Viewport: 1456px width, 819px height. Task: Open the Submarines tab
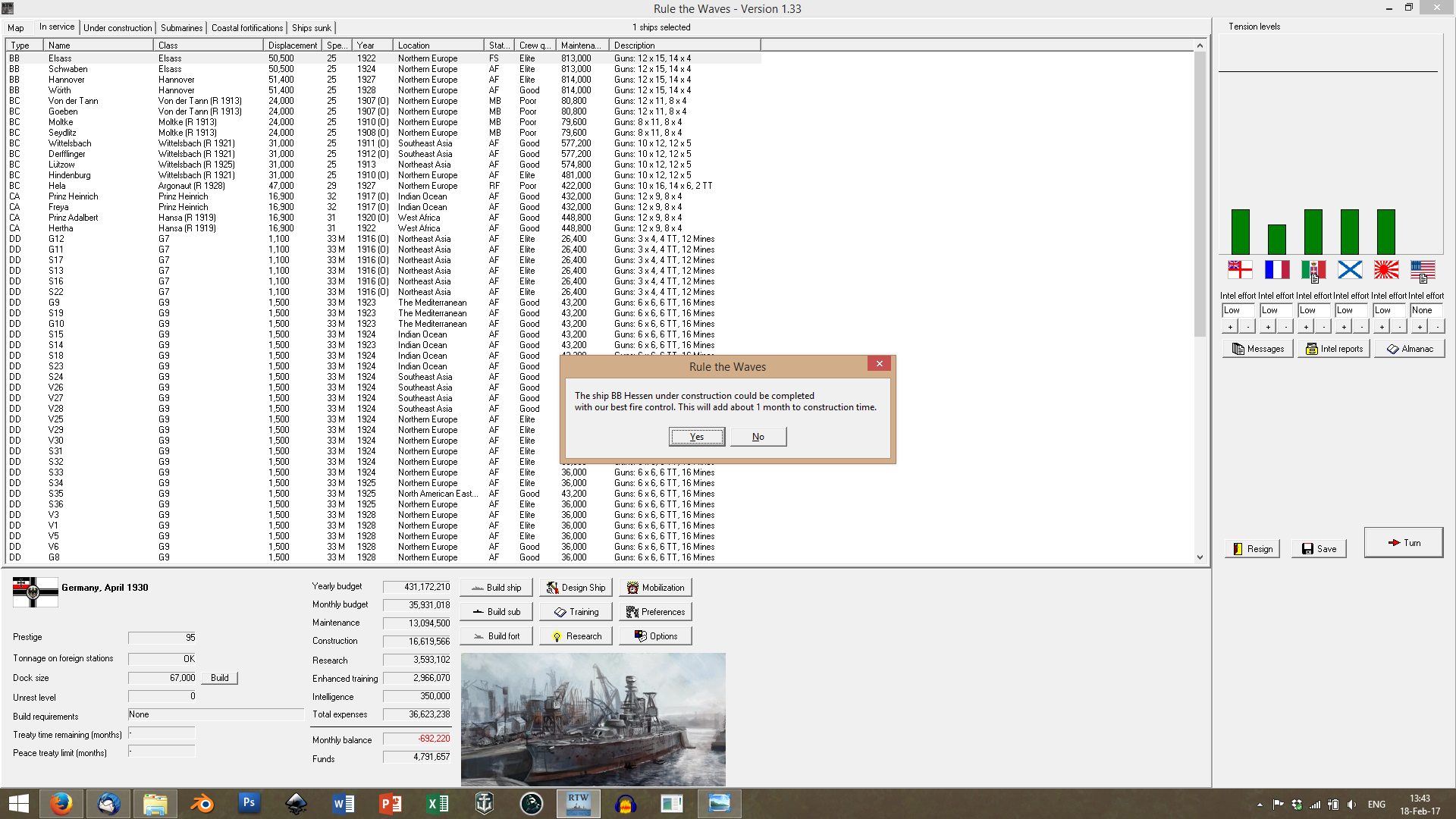181,28
